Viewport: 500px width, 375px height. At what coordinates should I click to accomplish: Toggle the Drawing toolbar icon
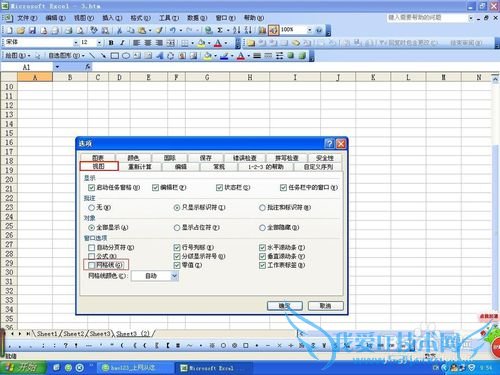273,30
